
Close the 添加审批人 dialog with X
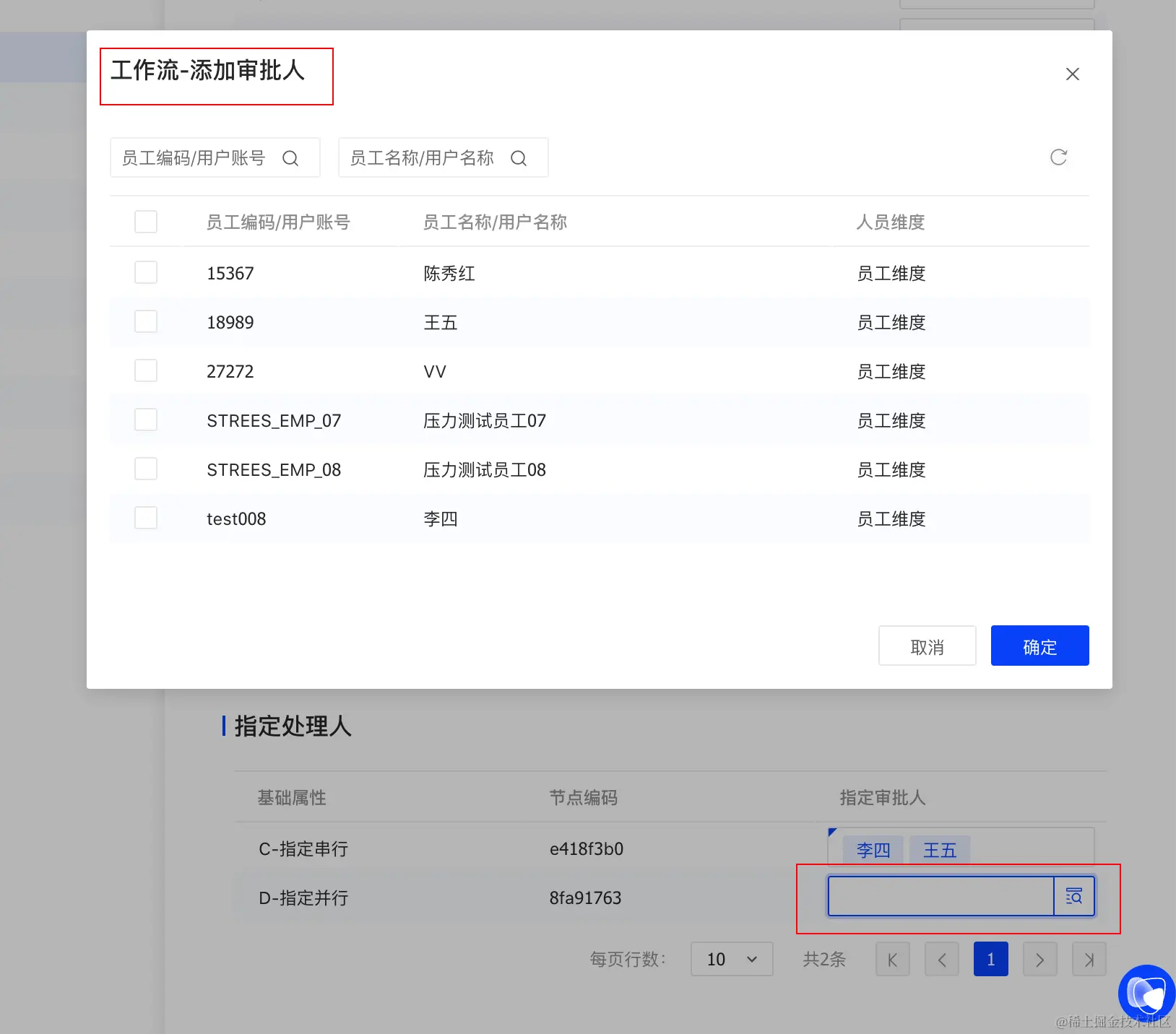[1073, 74]
